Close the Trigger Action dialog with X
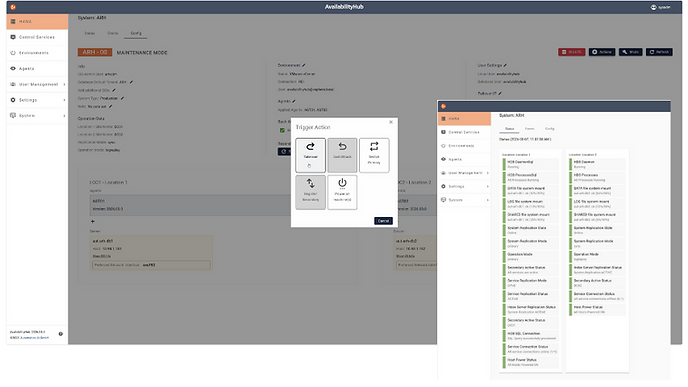Viewport: 688px width, 387px height. pyautogui.click(x=391, y=122)
